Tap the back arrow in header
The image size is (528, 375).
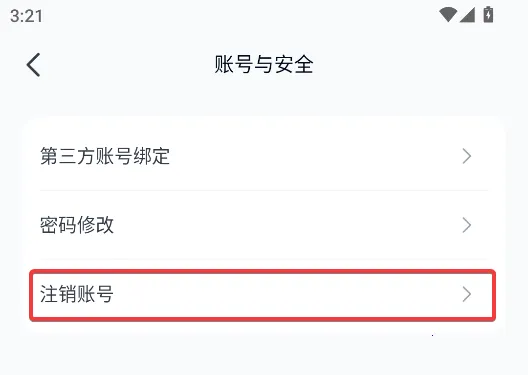tap(33, 65)
